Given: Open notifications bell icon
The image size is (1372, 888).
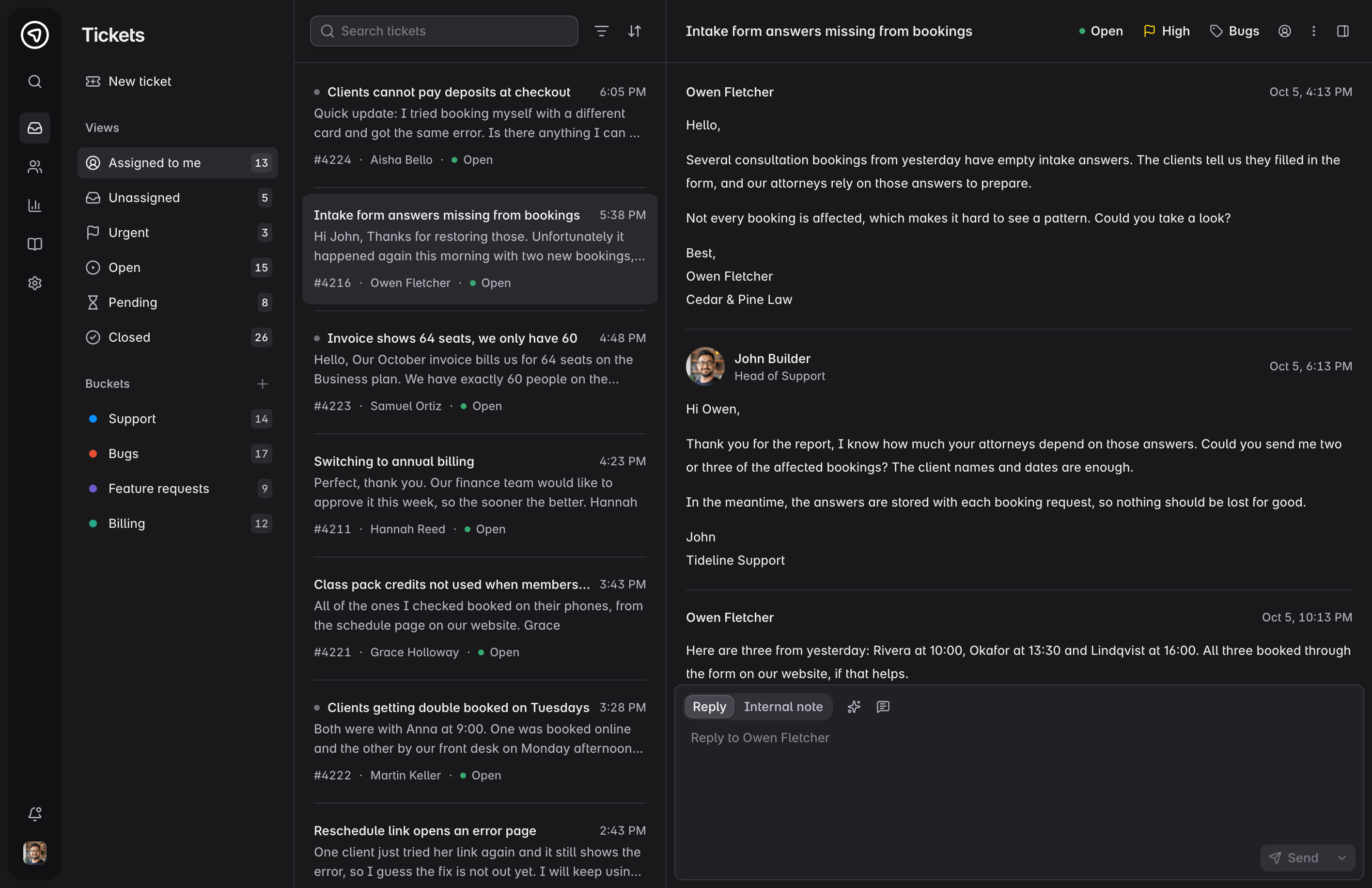Looking at the screenshot, I should tap(34, 814).
